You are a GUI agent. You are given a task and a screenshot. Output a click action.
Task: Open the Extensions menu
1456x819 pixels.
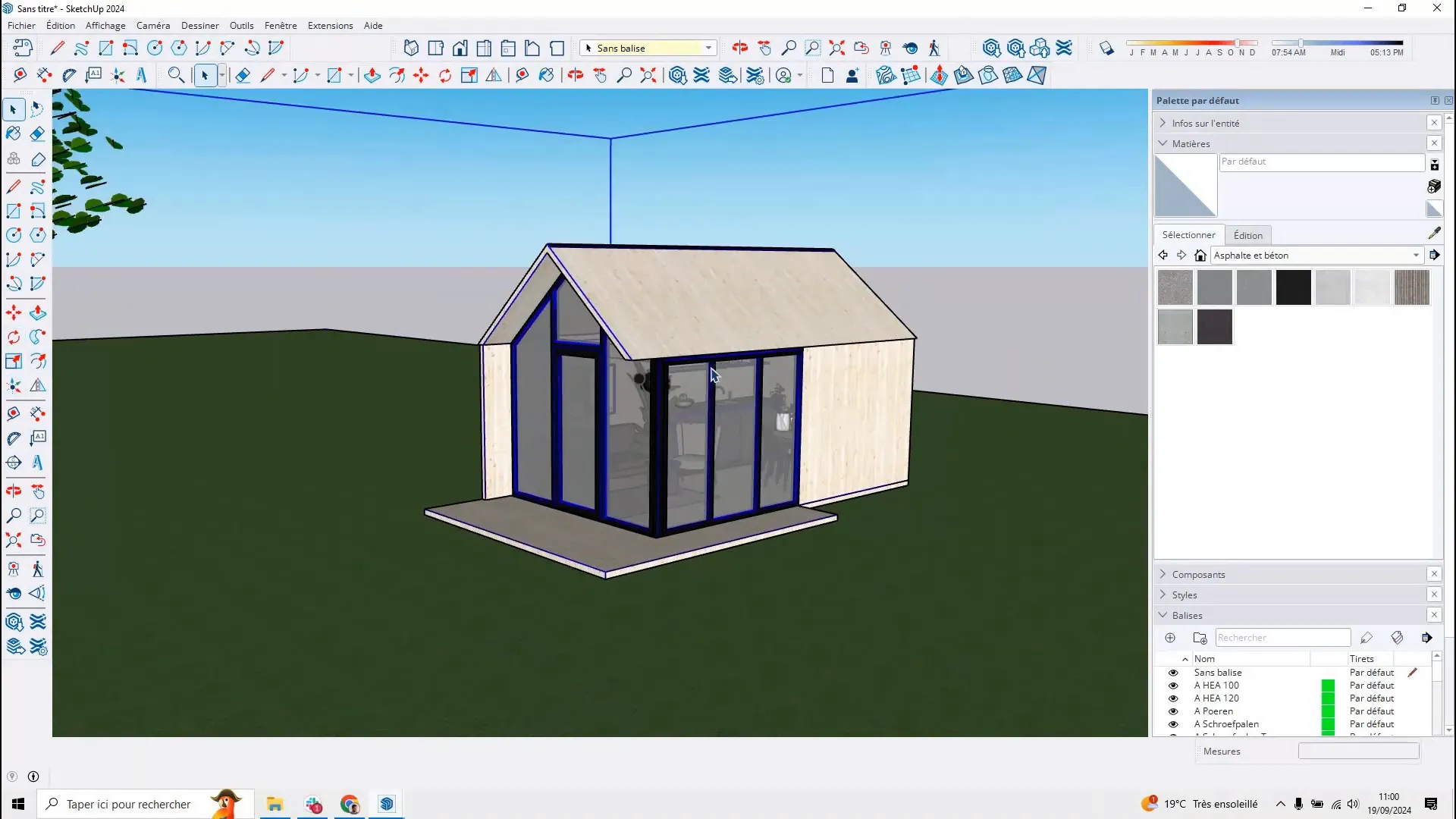330,25
